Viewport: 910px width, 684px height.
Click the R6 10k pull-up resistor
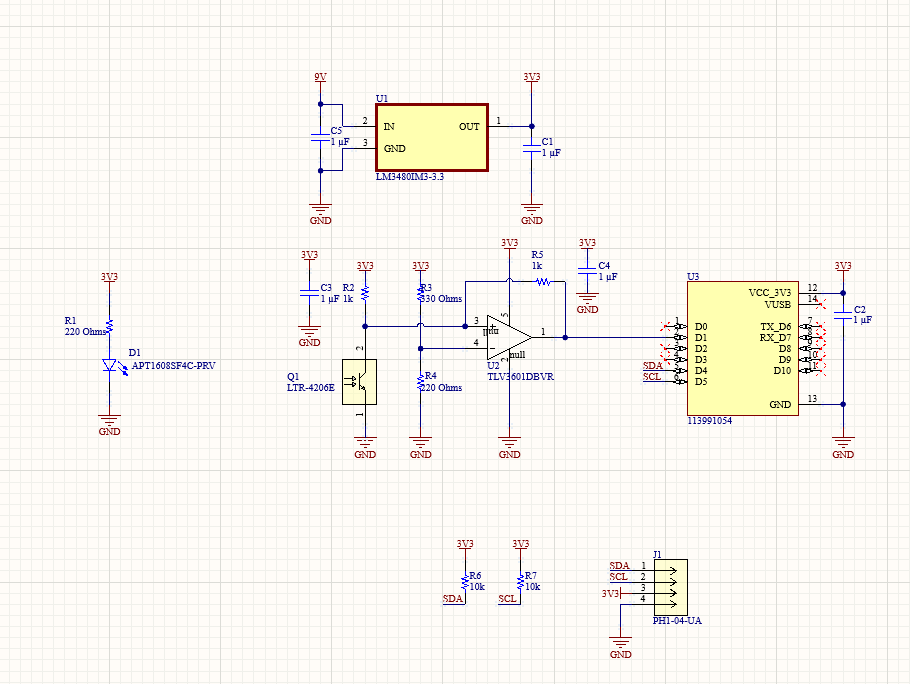point(465,580)
